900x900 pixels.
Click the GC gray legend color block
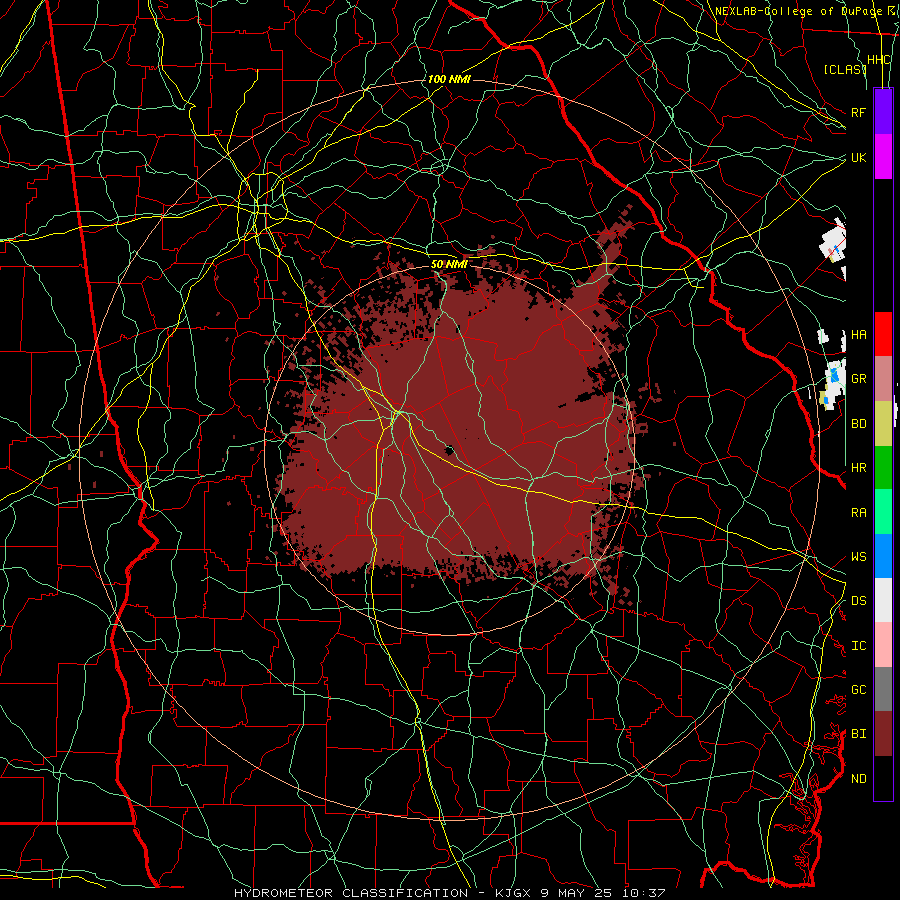[883, 689]
